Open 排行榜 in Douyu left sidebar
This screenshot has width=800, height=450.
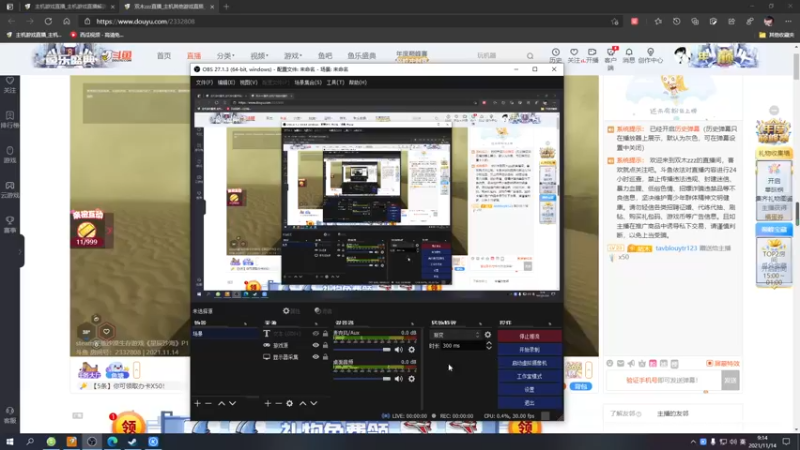pyautogui.click(x=10, y=119)
